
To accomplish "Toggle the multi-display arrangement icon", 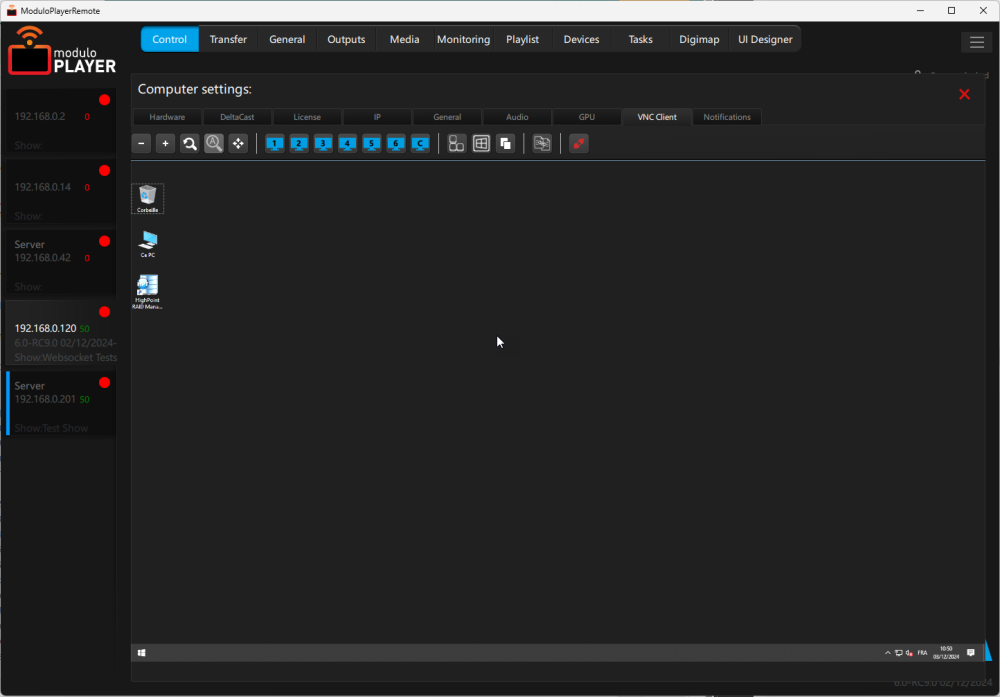I will pos(456,143).
